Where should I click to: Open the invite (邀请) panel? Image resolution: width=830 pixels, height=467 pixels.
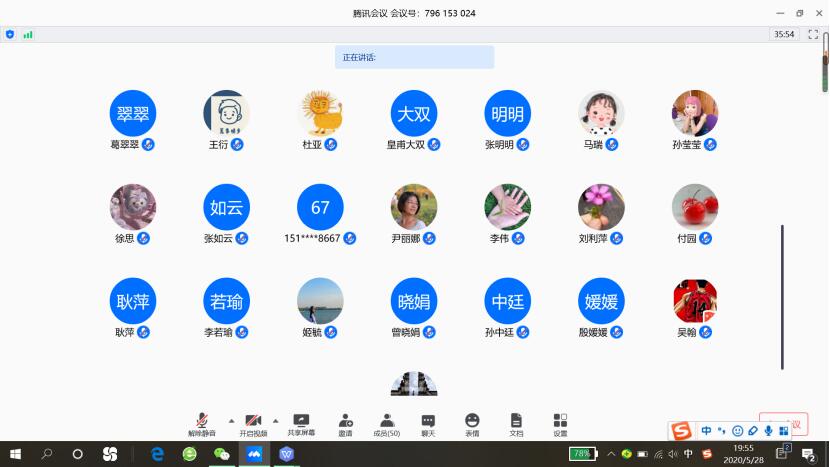pos(345,423)
